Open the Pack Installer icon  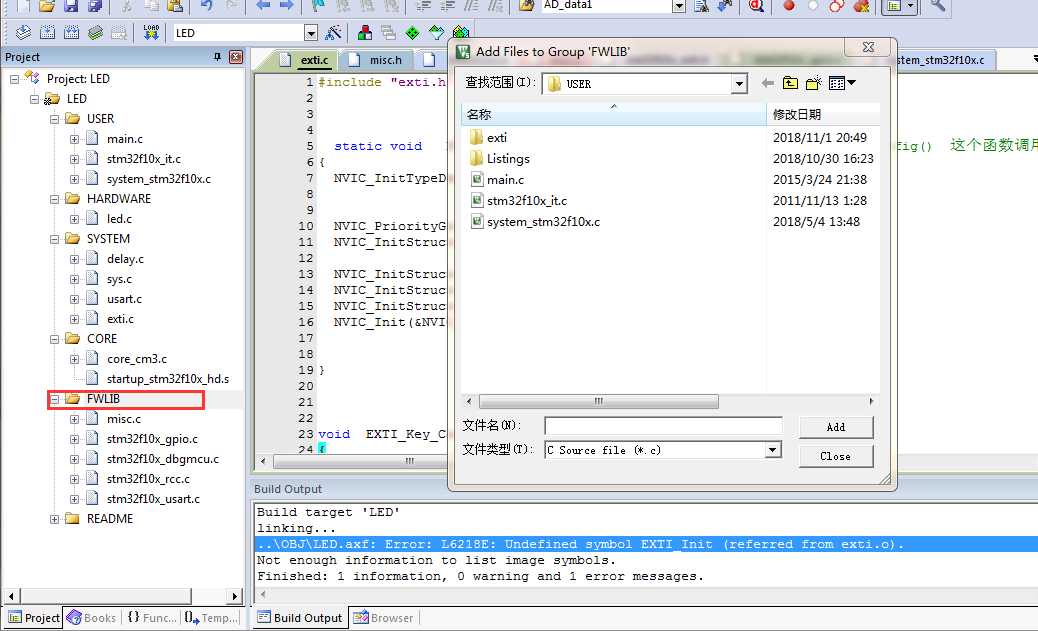[461, 32]
